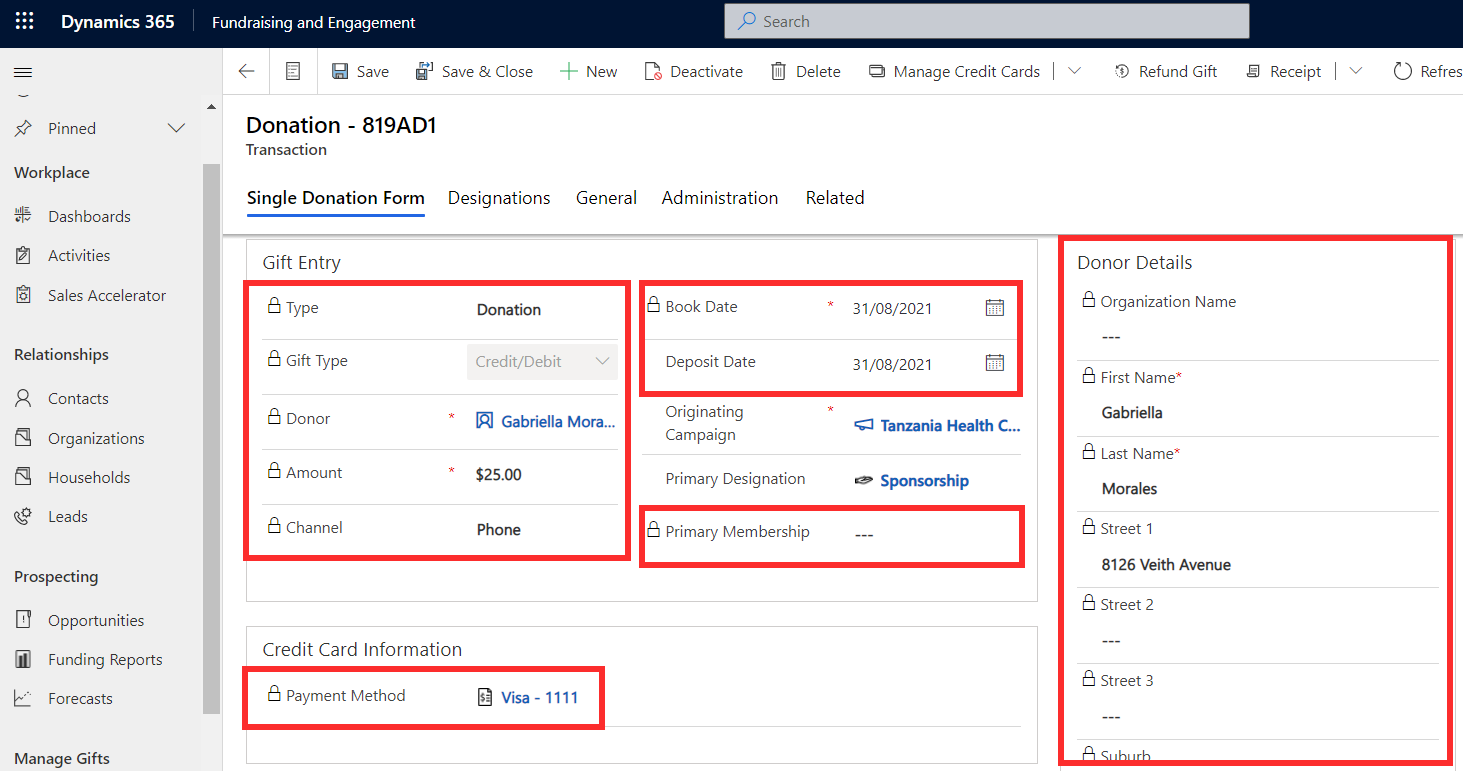Open the Book Date calendar picker

pyautogui.click(x=994, y=308)
